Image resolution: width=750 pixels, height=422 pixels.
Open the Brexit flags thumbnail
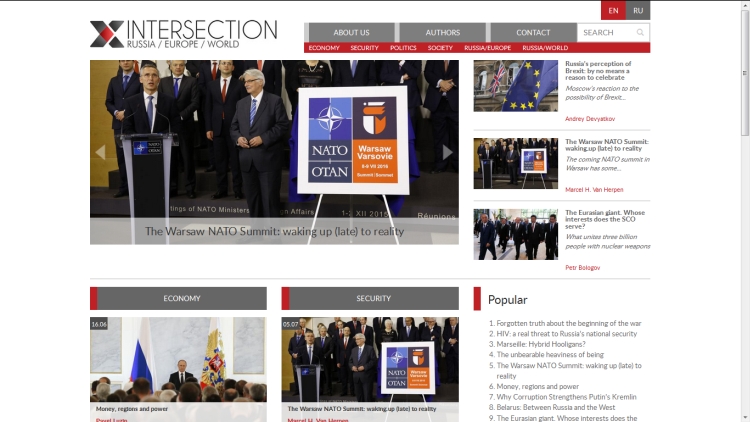(x=516, y=86)
